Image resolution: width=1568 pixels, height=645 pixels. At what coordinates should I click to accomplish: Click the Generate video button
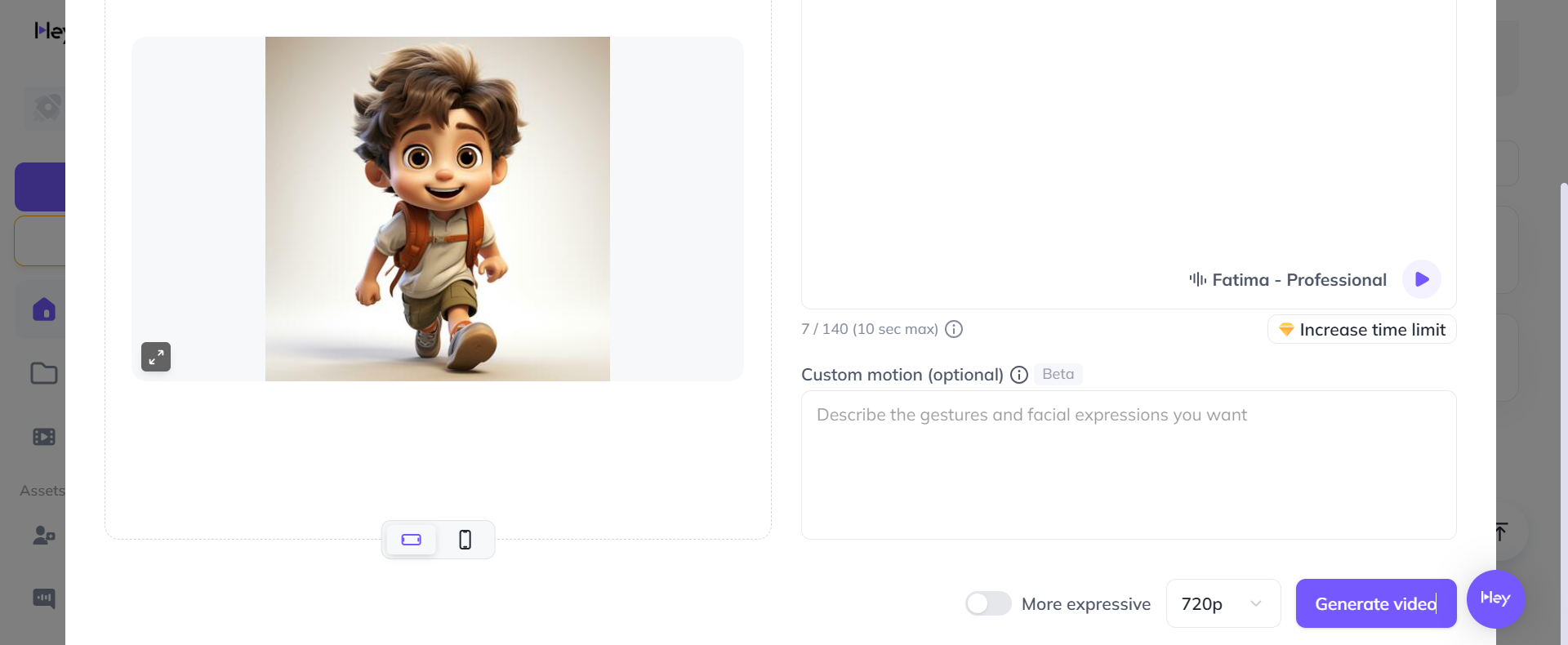click(x=1375, y=603)
